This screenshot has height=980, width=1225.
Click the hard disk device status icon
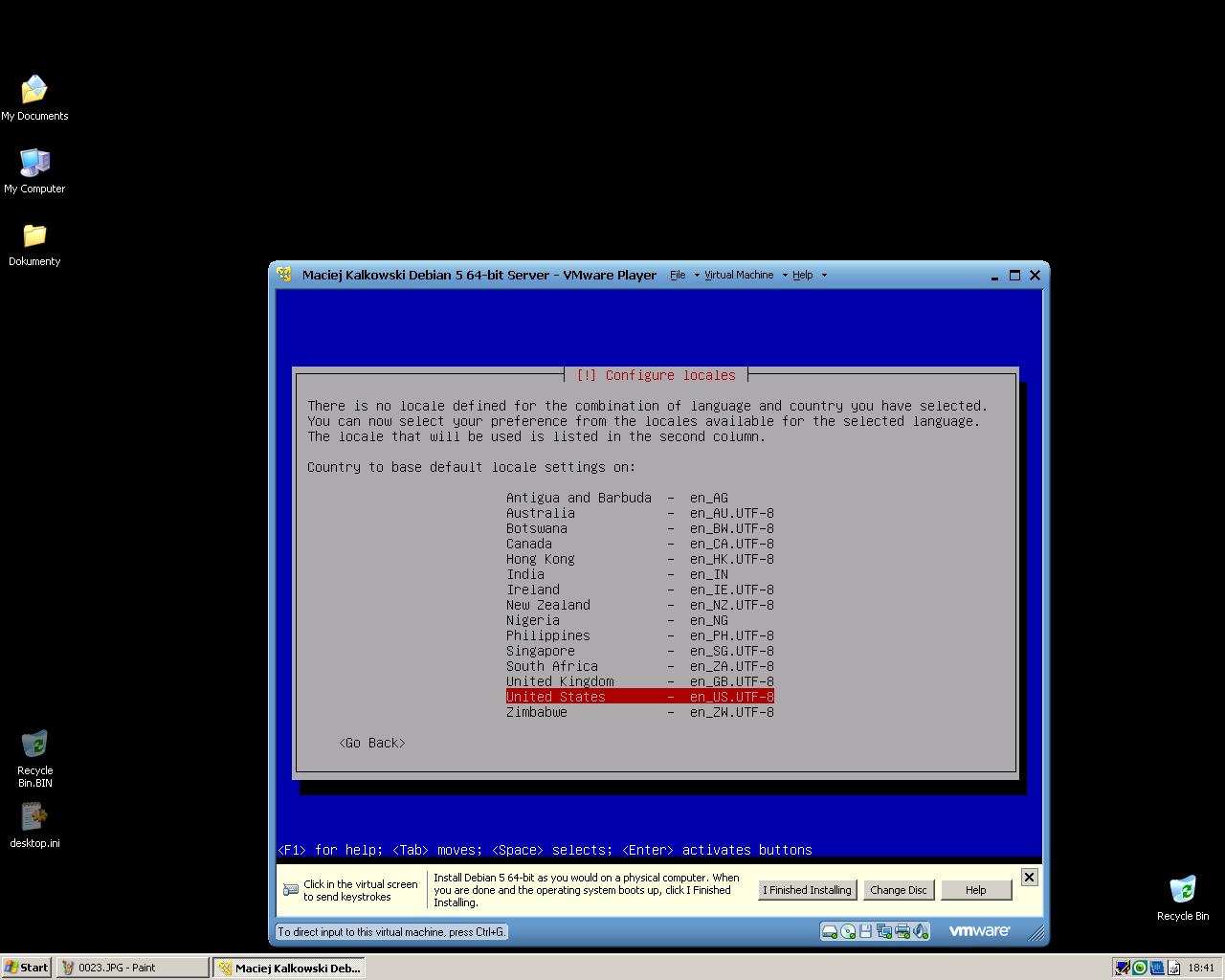coord(830,931)
